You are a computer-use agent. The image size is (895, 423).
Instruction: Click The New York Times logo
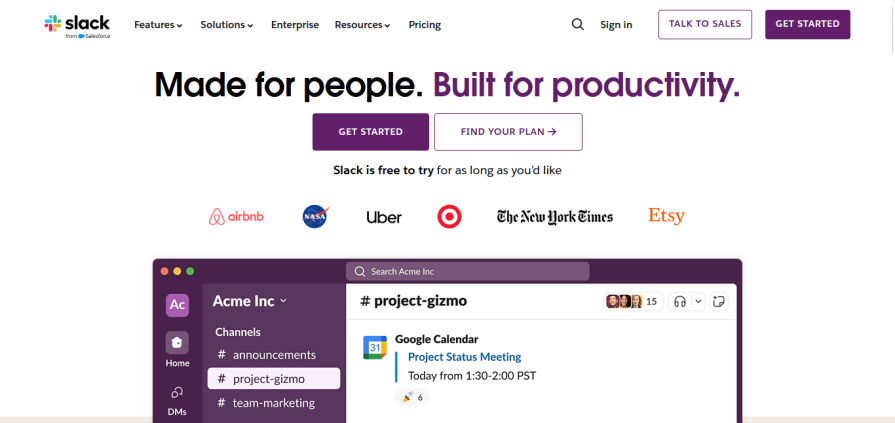pyautogui.click(x=555, y=217)
